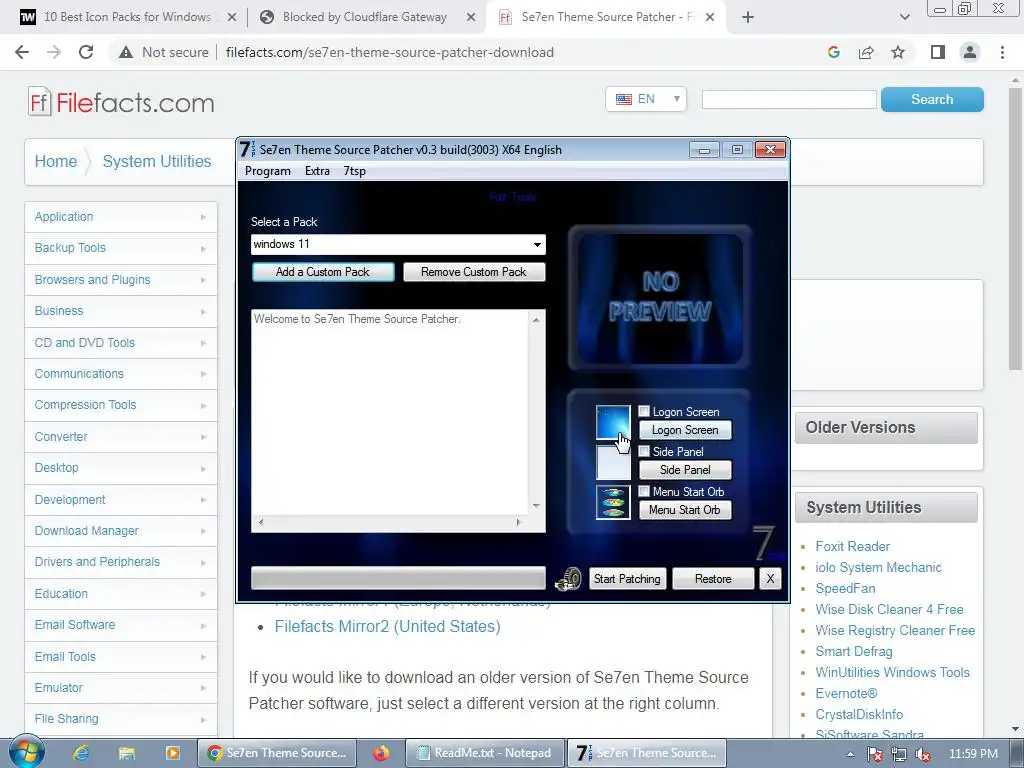Show hidden tray icons arrow
This screenshot has height=768, width=1024.
coord(850,754)
